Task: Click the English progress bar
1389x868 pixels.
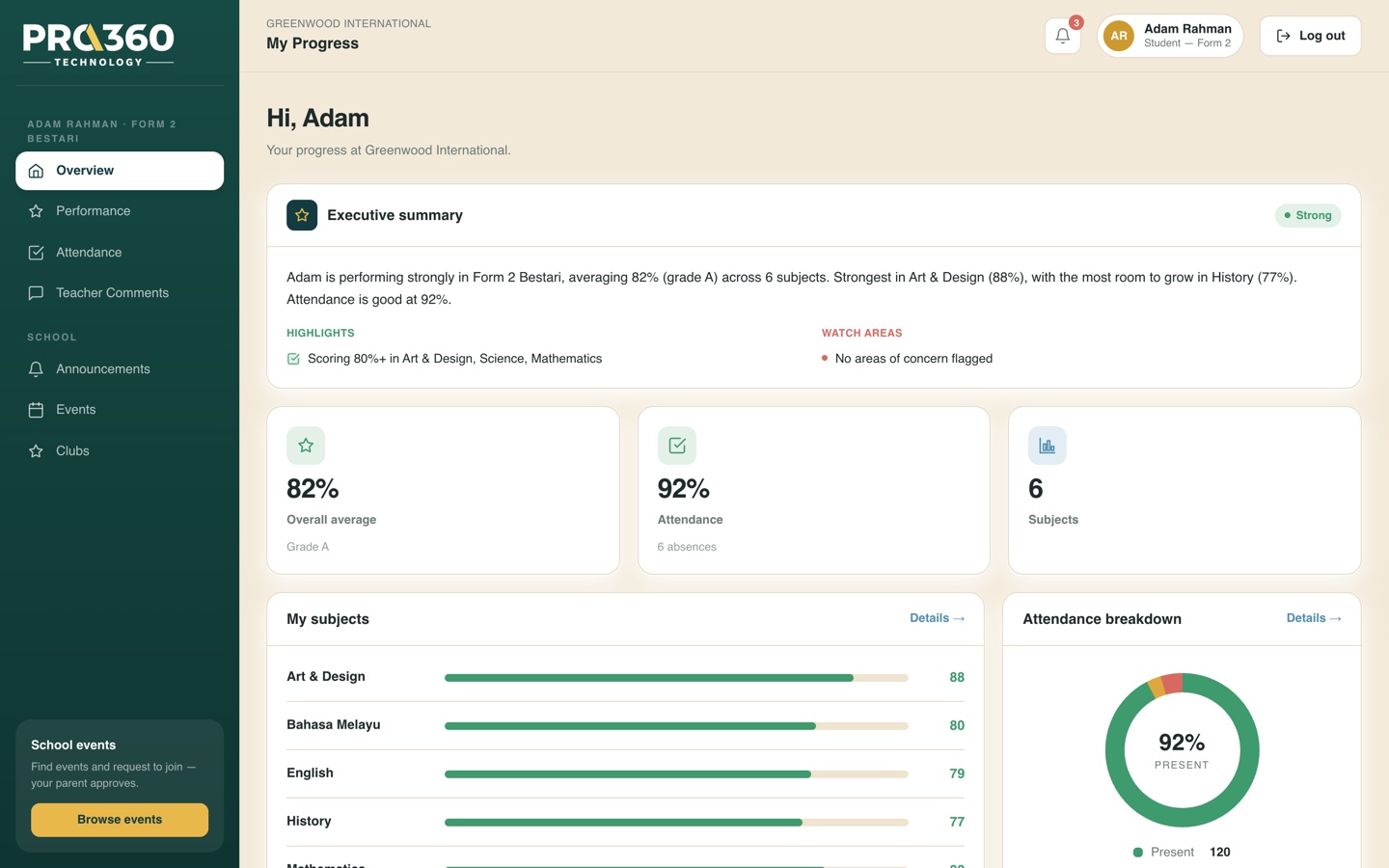Action: pos(676,774)
